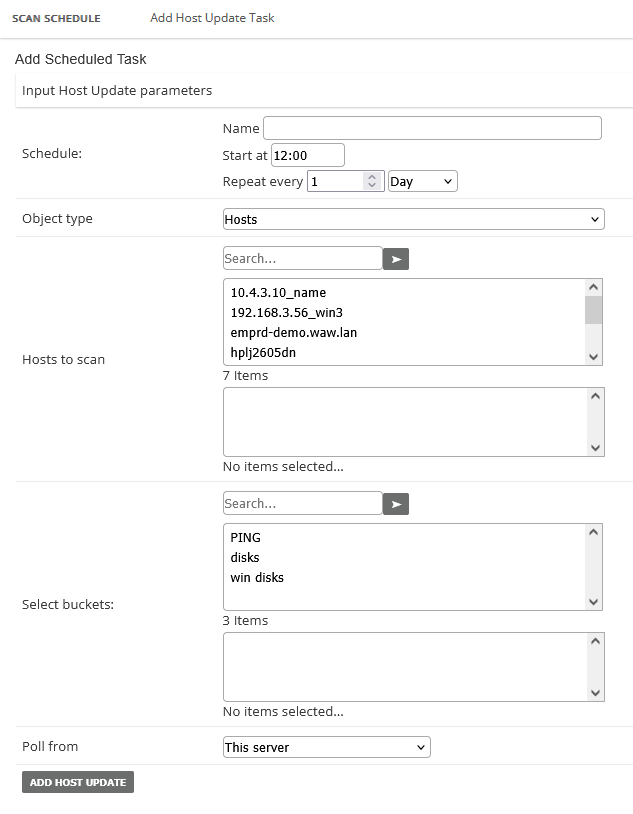Click the Name input field
Viewport: 633px width, 814px height.
432,128
